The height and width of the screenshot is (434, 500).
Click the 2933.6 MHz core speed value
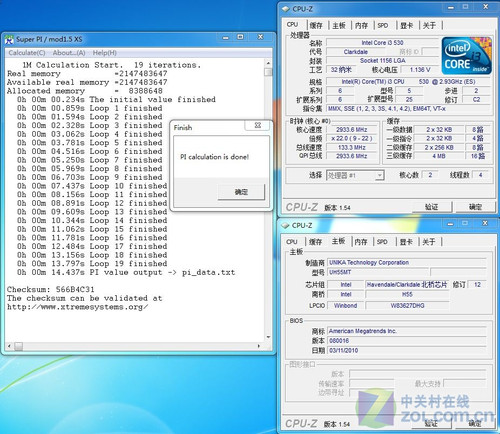point(352,130)
